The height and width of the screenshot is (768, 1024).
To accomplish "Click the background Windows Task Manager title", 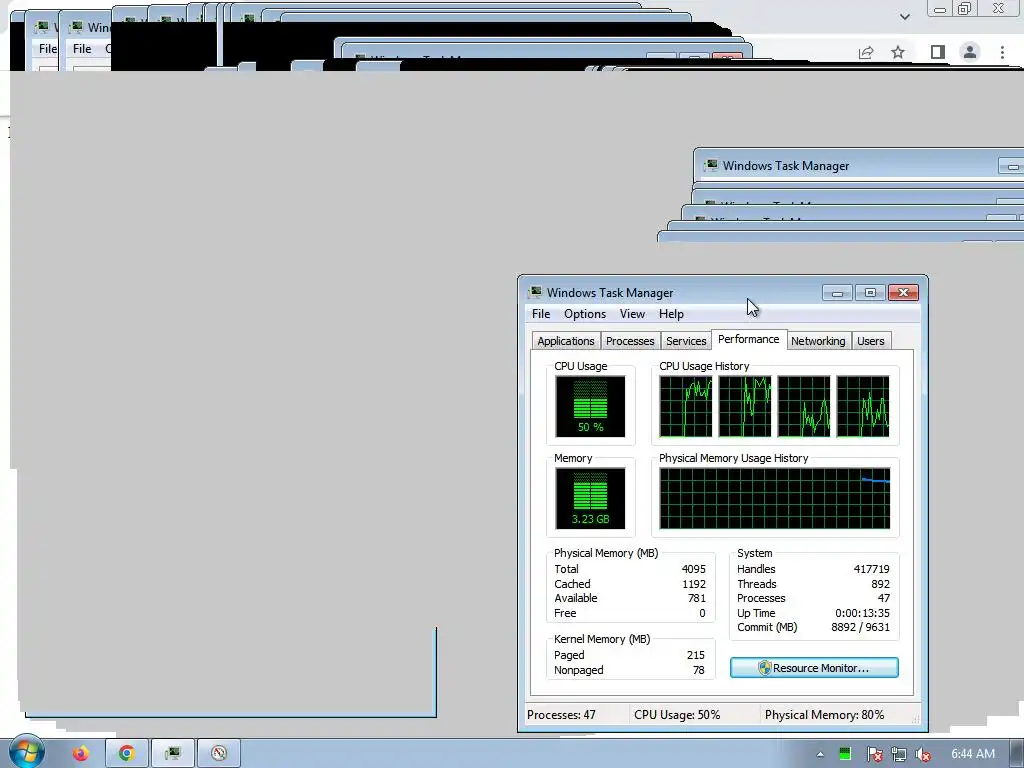I will click(786, 166).
